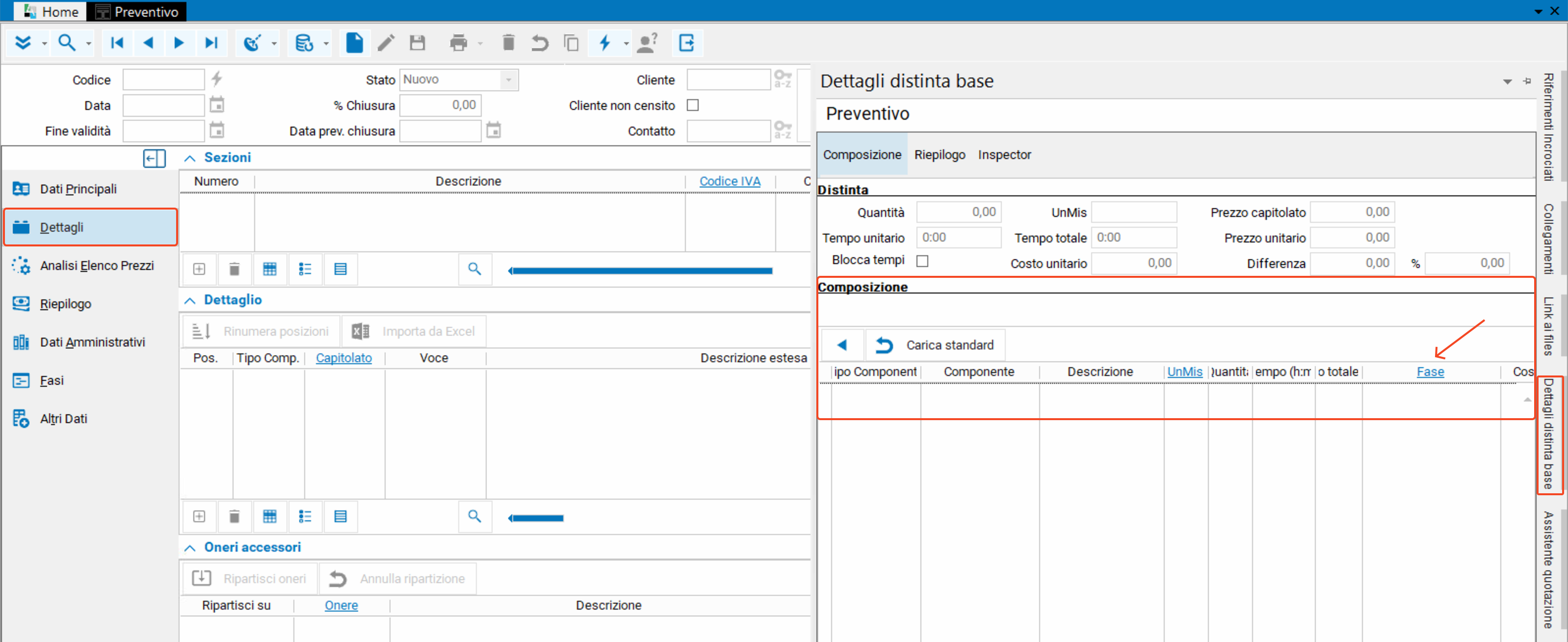Open the user help icon
1568x642 pixels.
tap(648, 43)
